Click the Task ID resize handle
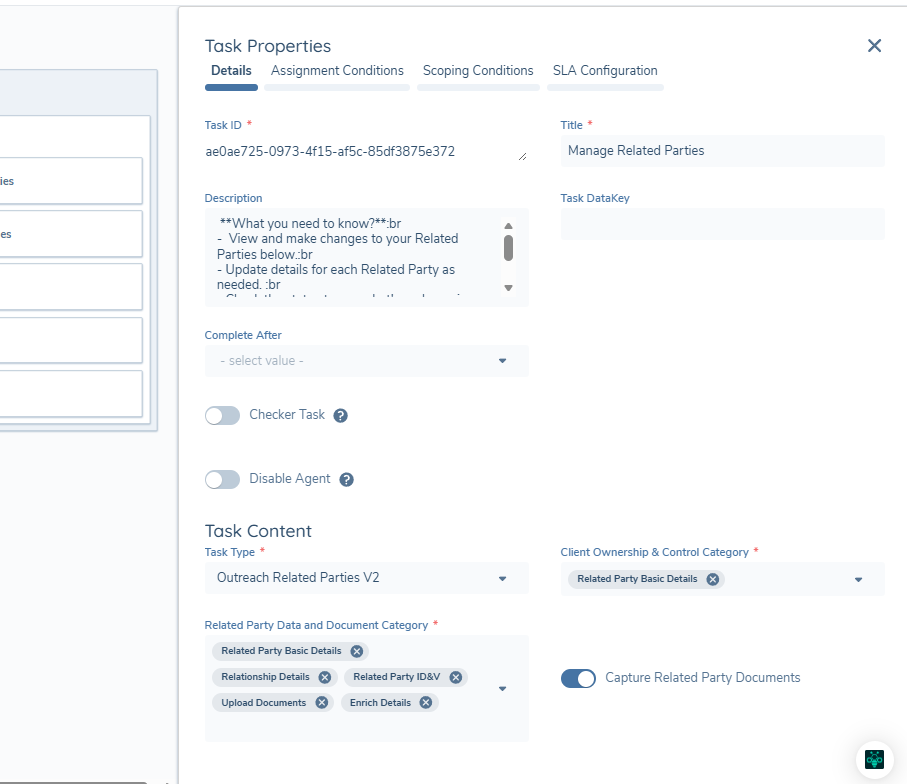This screenshot has height=784, width=907. coord(522,157)
